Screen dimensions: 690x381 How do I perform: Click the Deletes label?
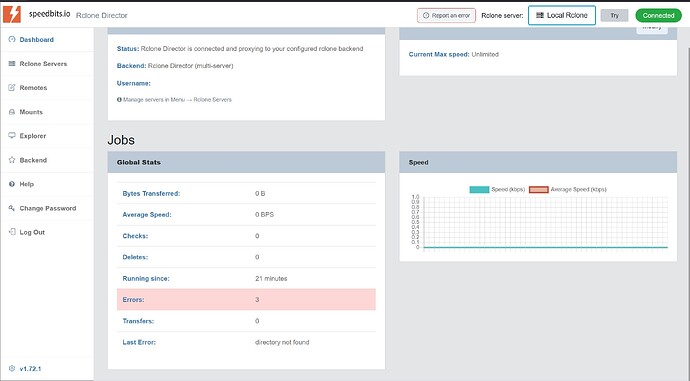click(x=135, y=257)
